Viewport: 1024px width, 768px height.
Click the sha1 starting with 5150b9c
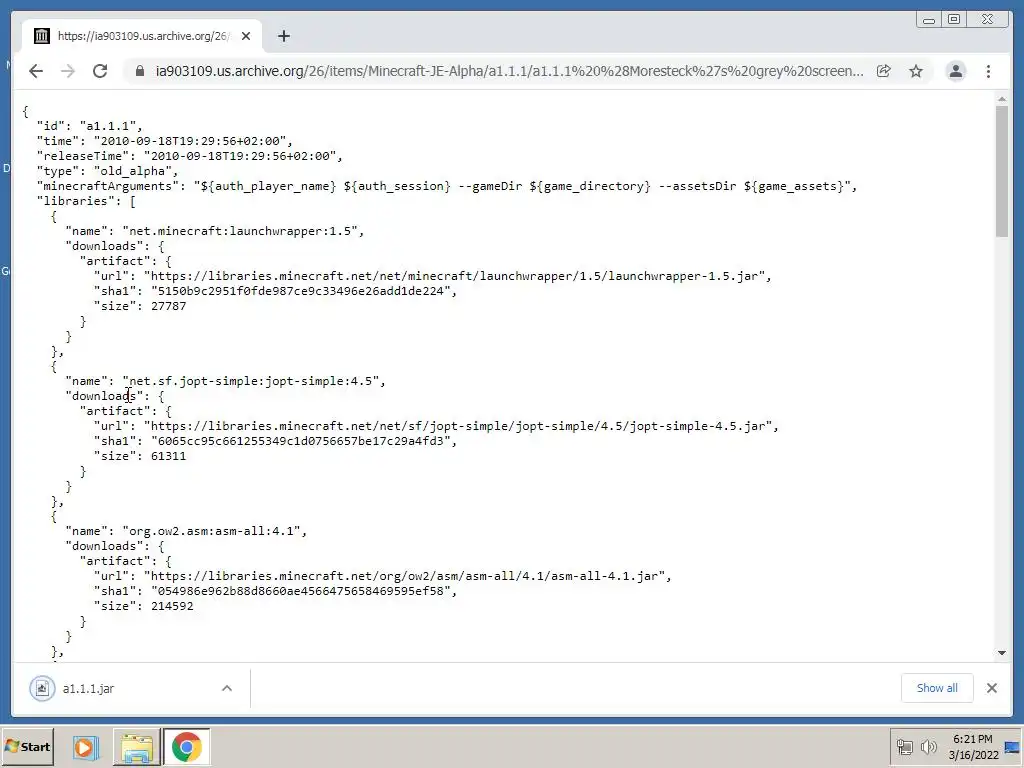(x=300, y=291)
